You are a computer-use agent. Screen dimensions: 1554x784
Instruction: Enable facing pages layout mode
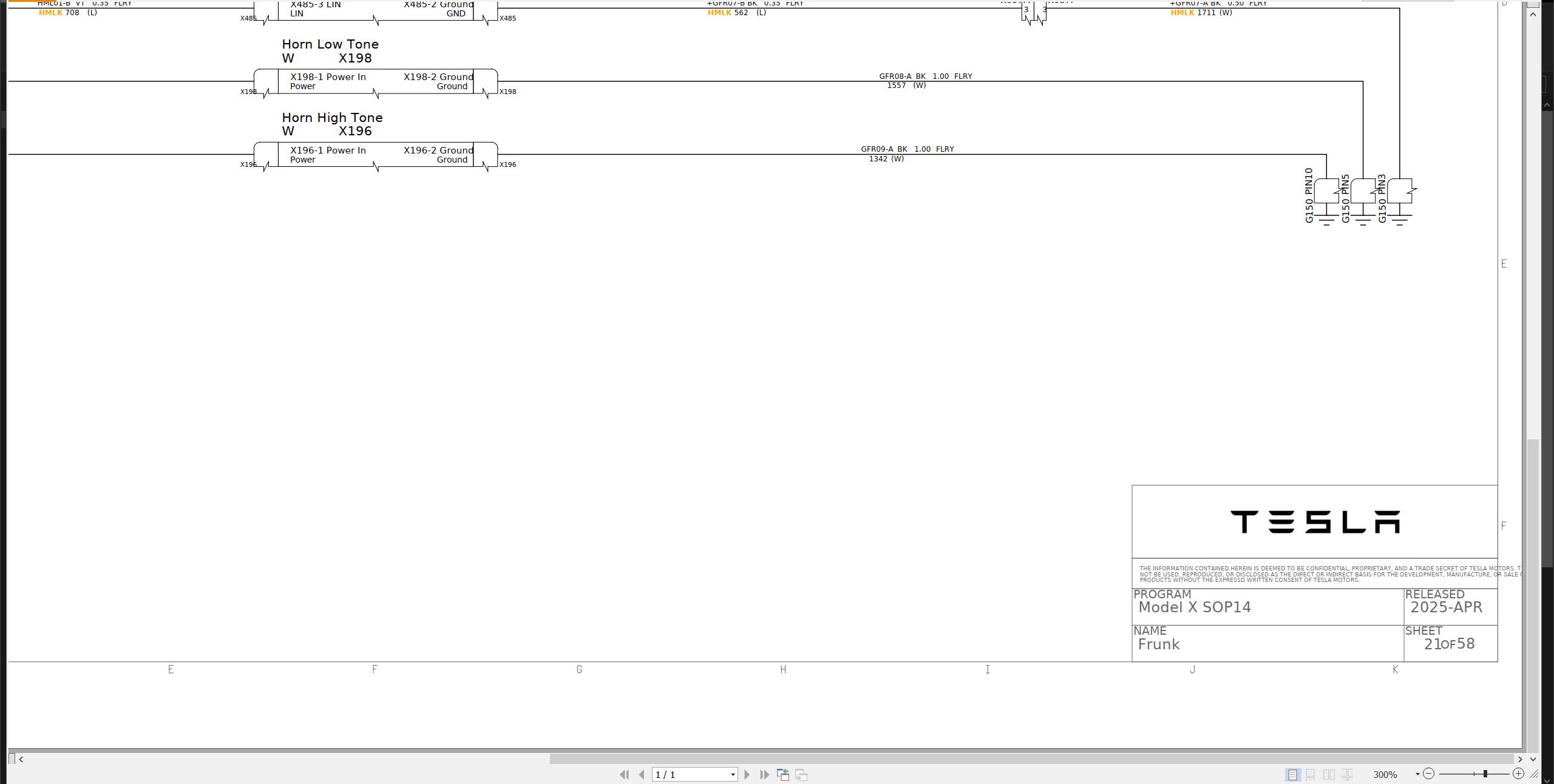pyautogui.click(x=1329, y=774)
